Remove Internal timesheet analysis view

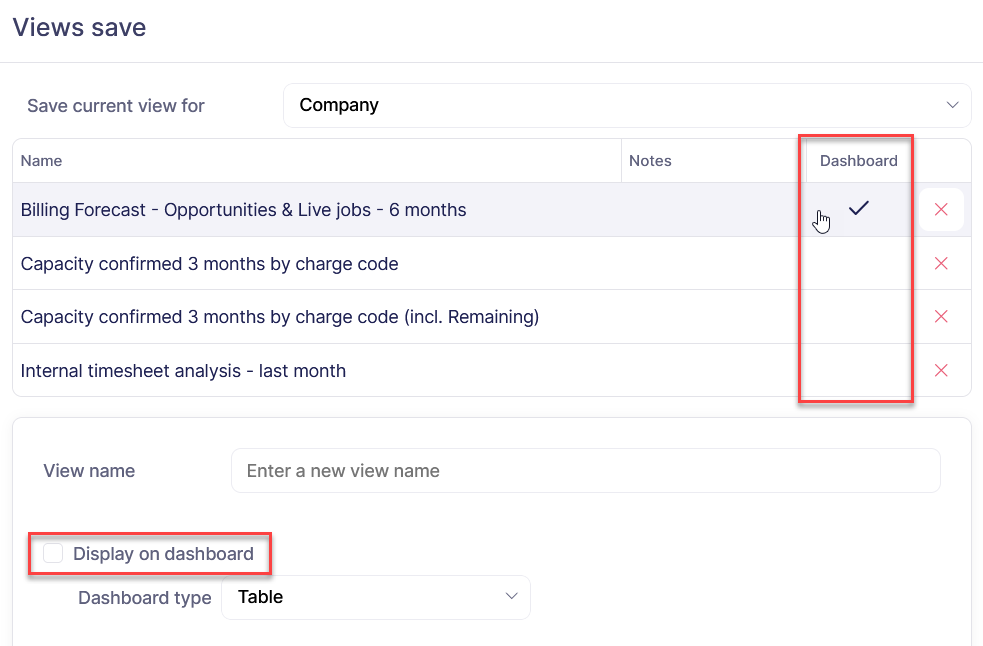[940, 371]
